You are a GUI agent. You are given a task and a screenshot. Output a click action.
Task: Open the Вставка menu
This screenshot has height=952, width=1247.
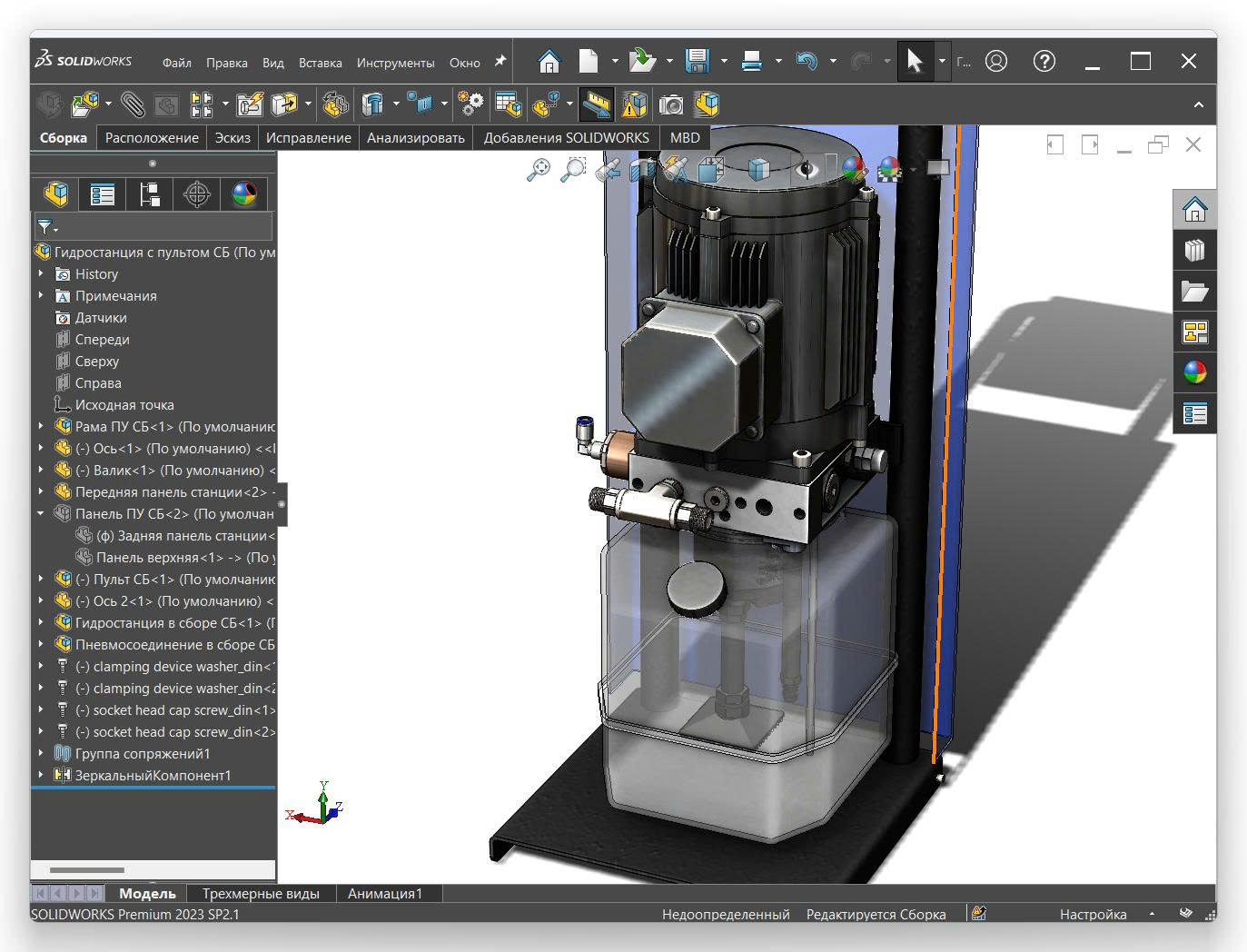point(319,63)
